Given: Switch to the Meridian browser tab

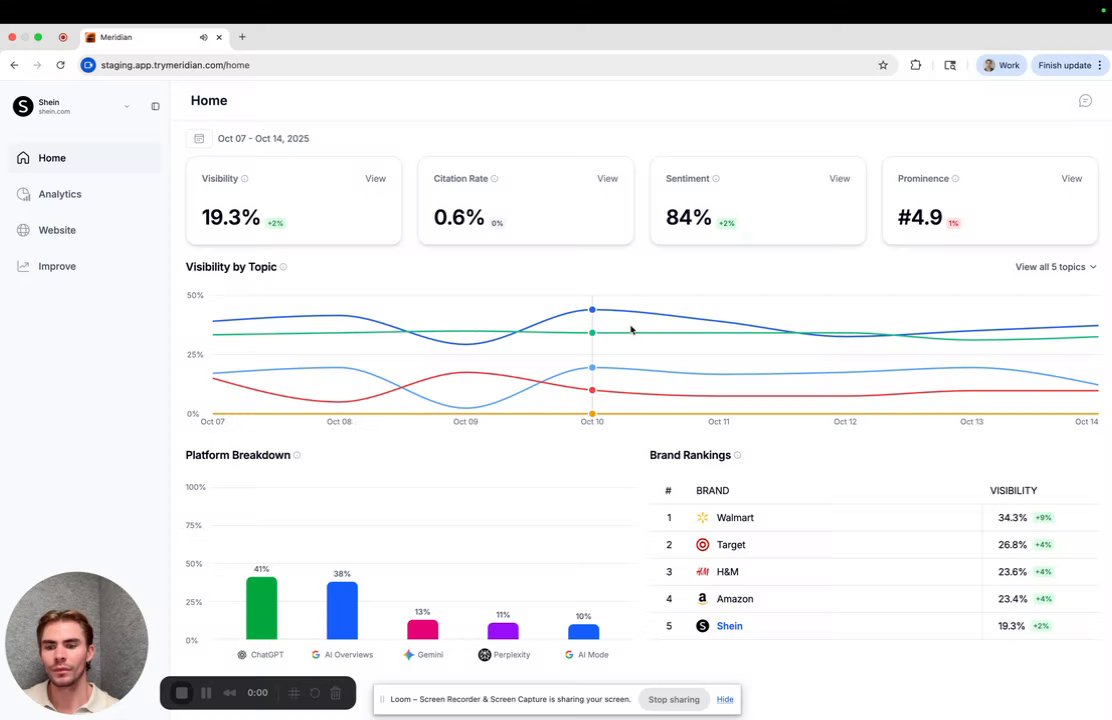Looking at the screenshot, I should pos(155,37).
